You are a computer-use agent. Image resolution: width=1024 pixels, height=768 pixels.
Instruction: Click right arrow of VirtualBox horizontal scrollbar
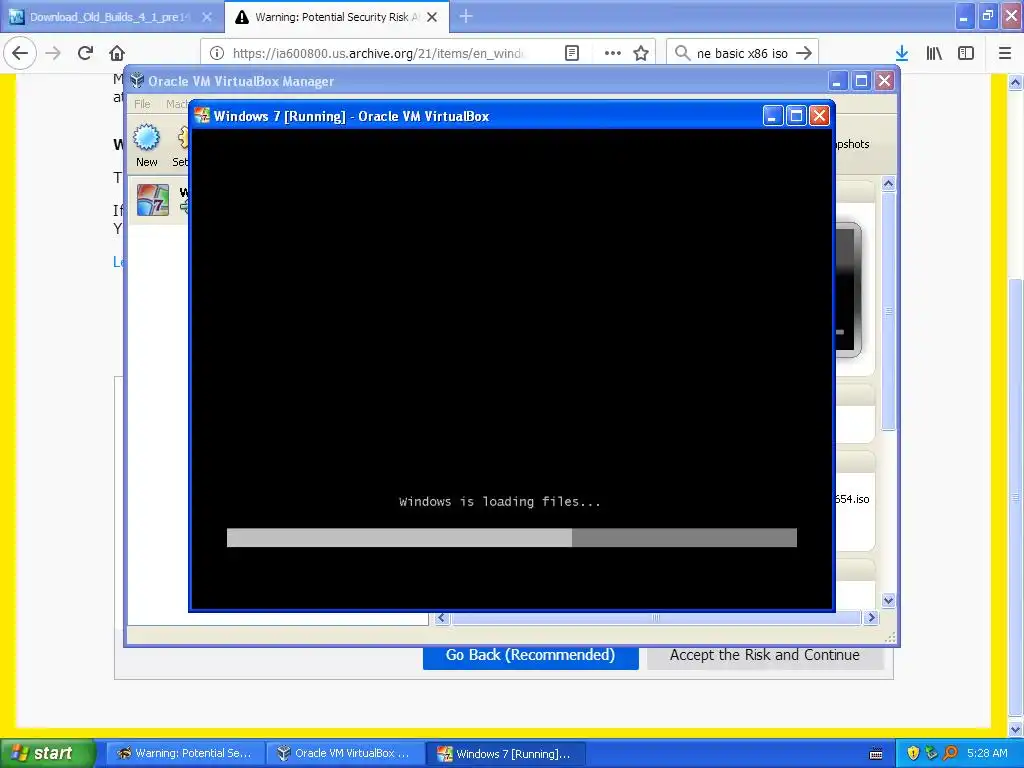[871, 618]
